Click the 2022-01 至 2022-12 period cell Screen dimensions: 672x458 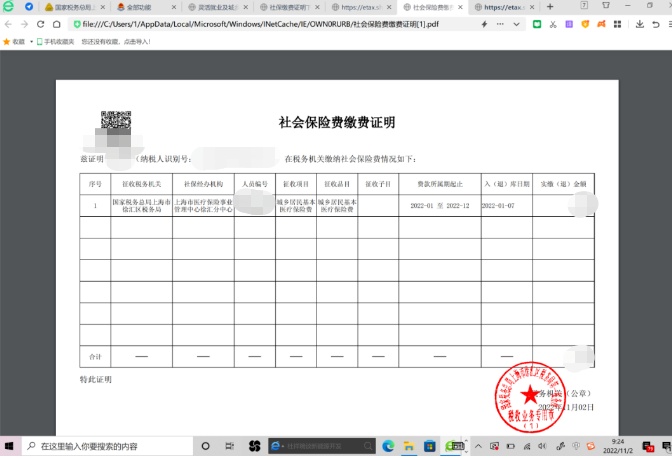tap(440, 206)
